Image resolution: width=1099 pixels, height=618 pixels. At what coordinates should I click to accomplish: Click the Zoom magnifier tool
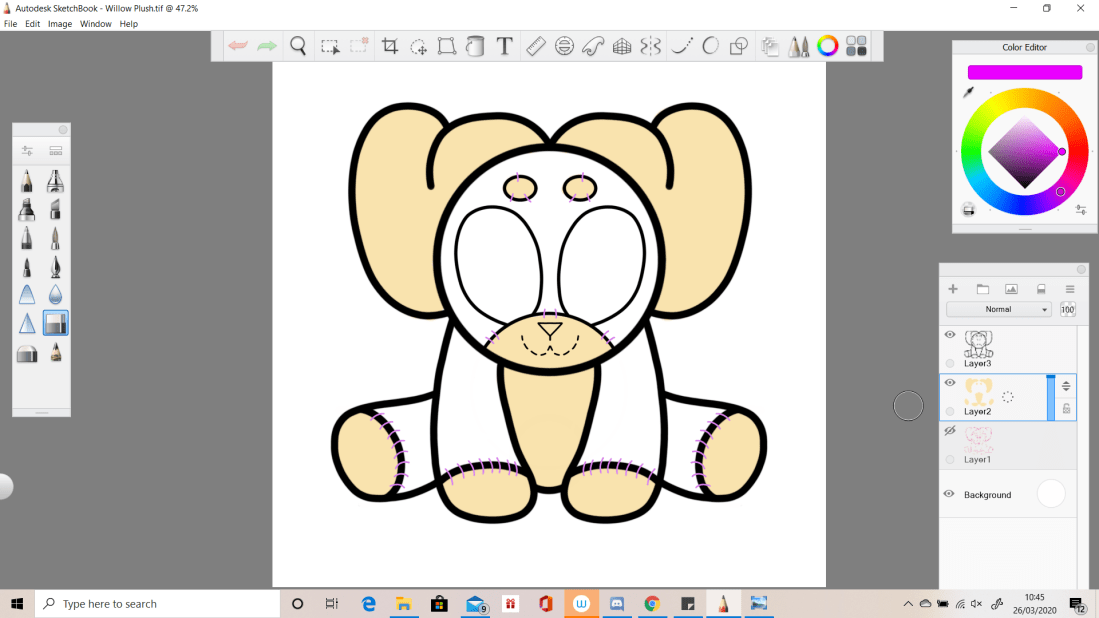[298, 46]
